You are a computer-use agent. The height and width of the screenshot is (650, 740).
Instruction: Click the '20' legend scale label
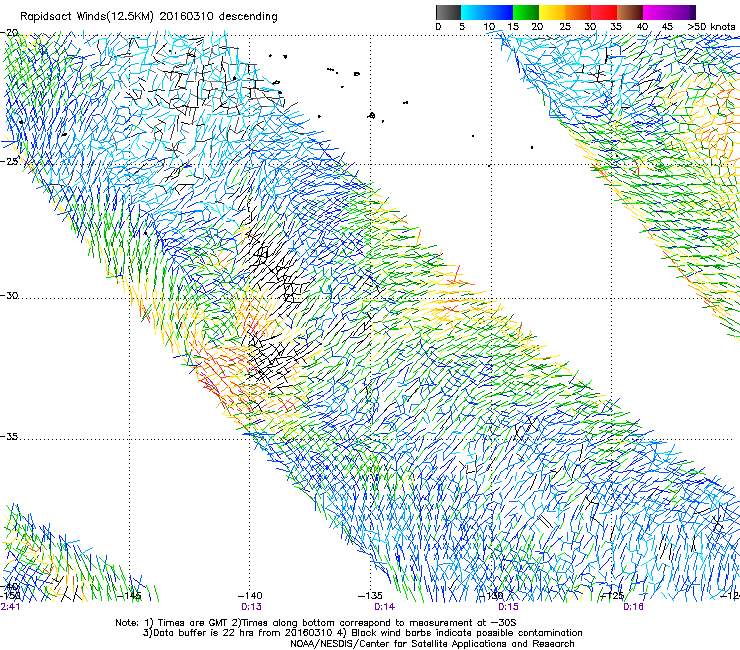[x=537, y=27]
